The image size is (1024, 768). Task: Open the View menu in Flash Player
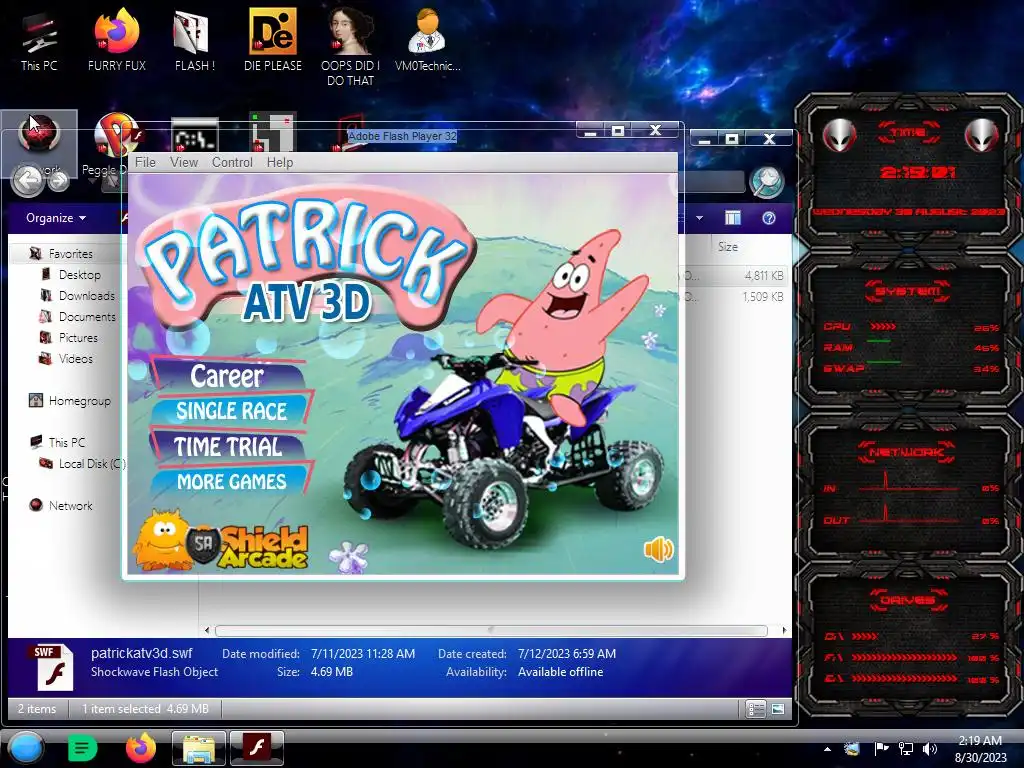point(184,162)
